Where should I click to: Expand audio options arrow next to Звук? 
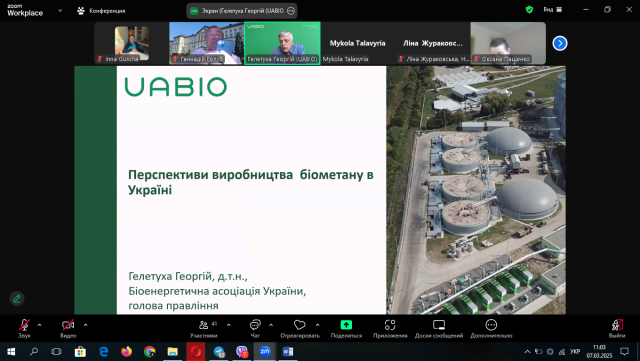(x=40, y=325)
